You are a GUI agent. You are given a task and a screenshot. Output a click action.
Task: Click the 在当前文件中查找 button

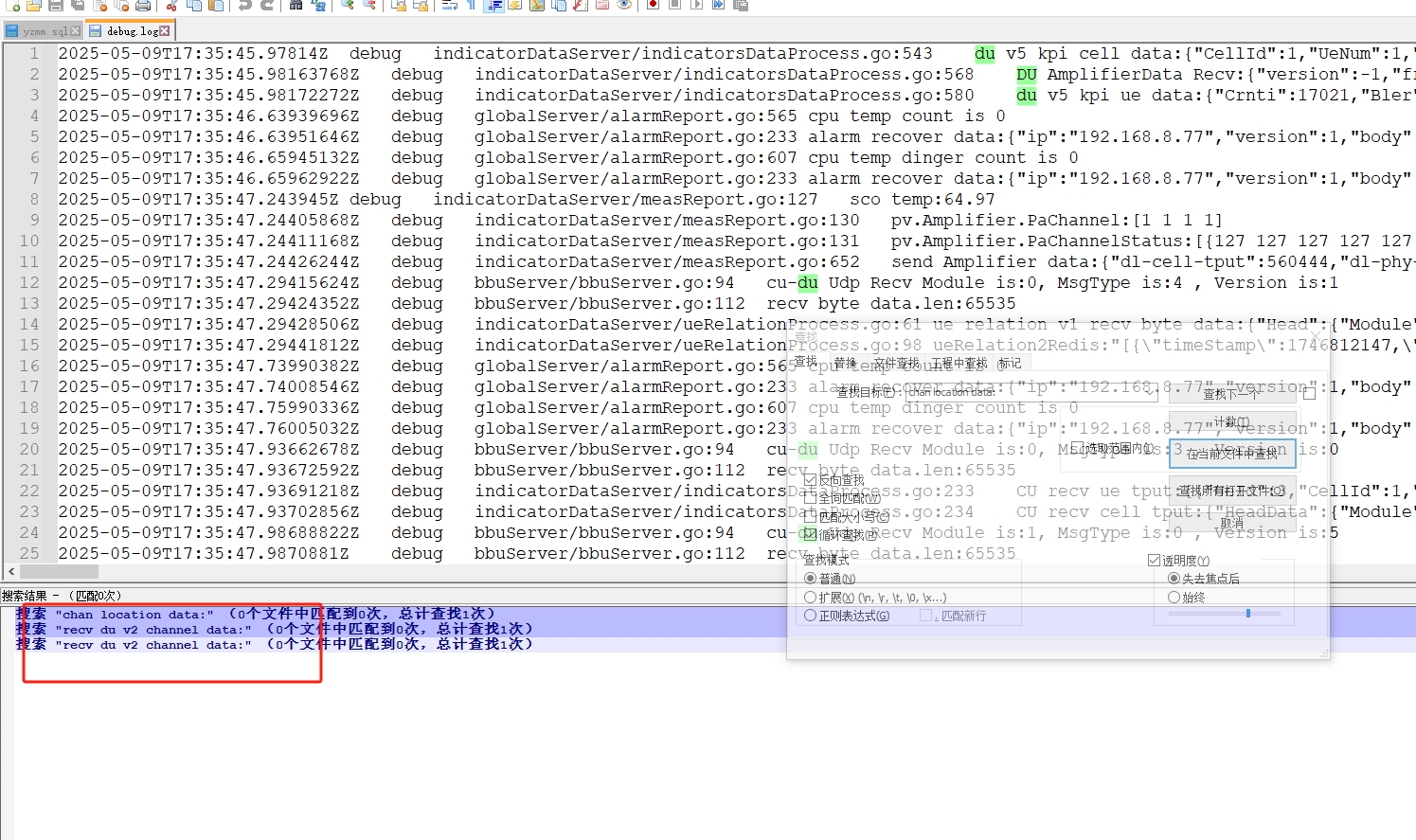tap(1232, 454)
